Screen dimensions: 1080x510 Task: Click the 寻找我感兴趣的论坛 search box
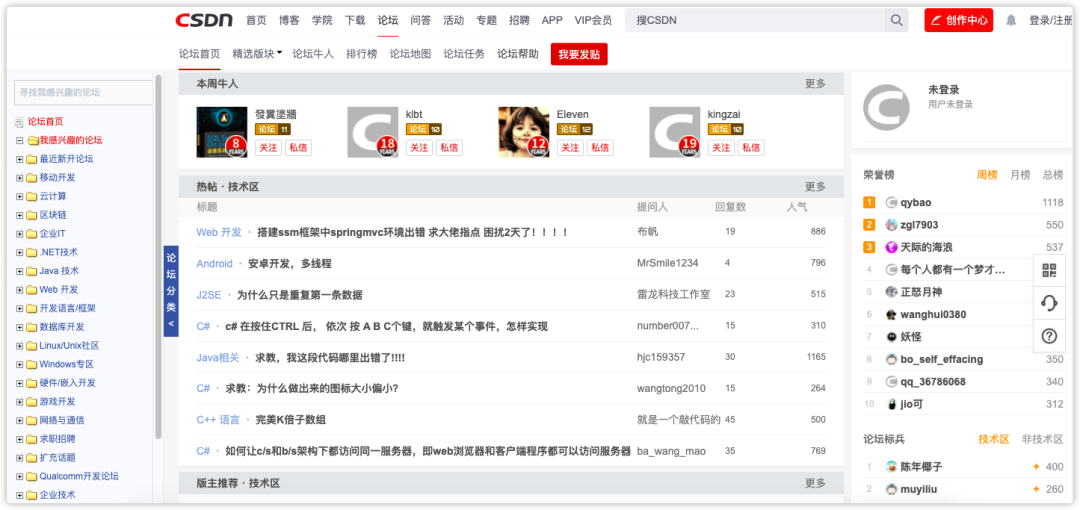click(x=83, y=92)
